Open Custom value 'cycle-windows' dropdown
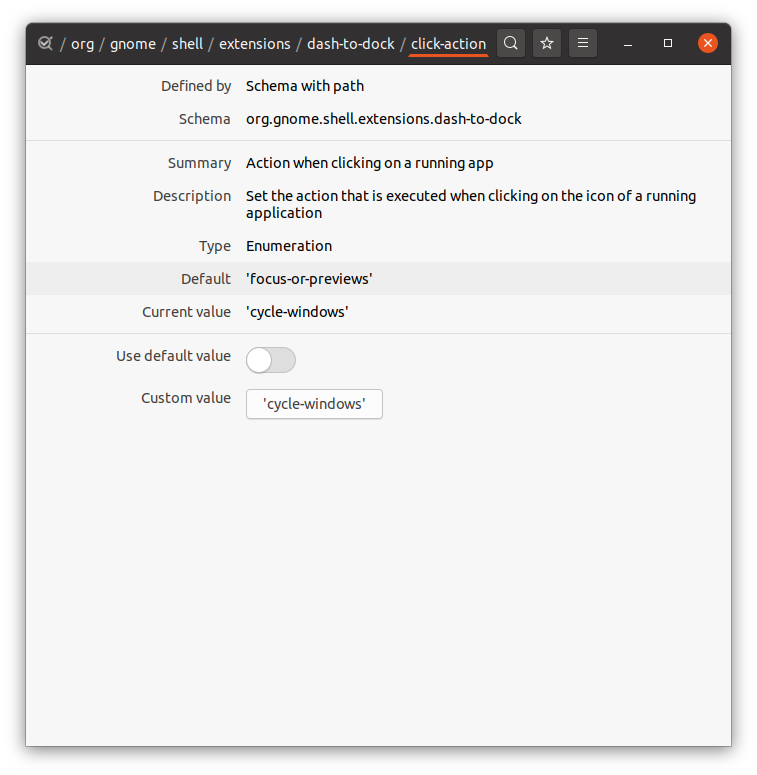The width and height of the screenshot is (757, 775). click(x=314, y=404)
